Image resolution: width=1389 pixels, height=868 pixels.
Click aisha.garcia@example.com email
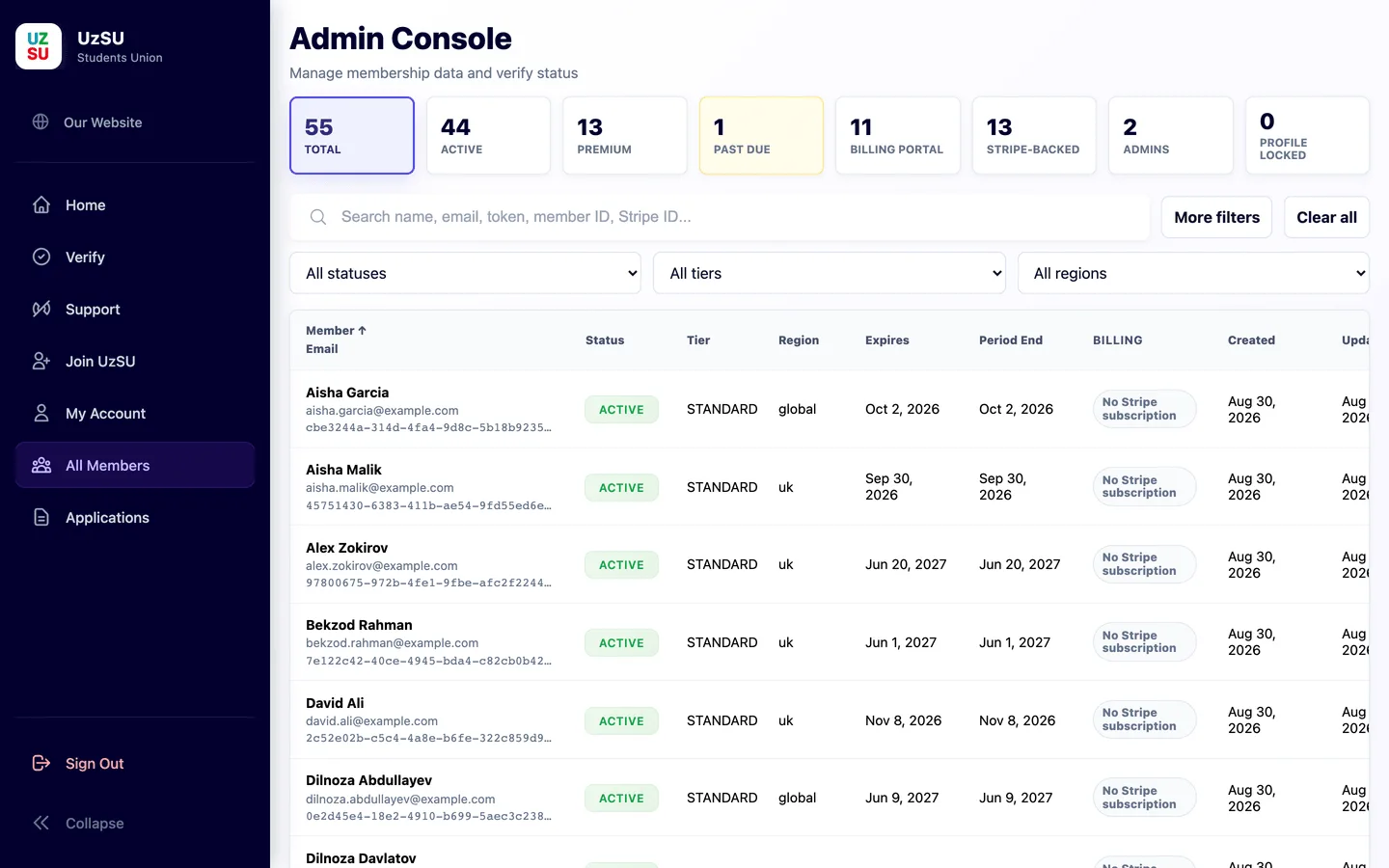(x=382, y=411)
